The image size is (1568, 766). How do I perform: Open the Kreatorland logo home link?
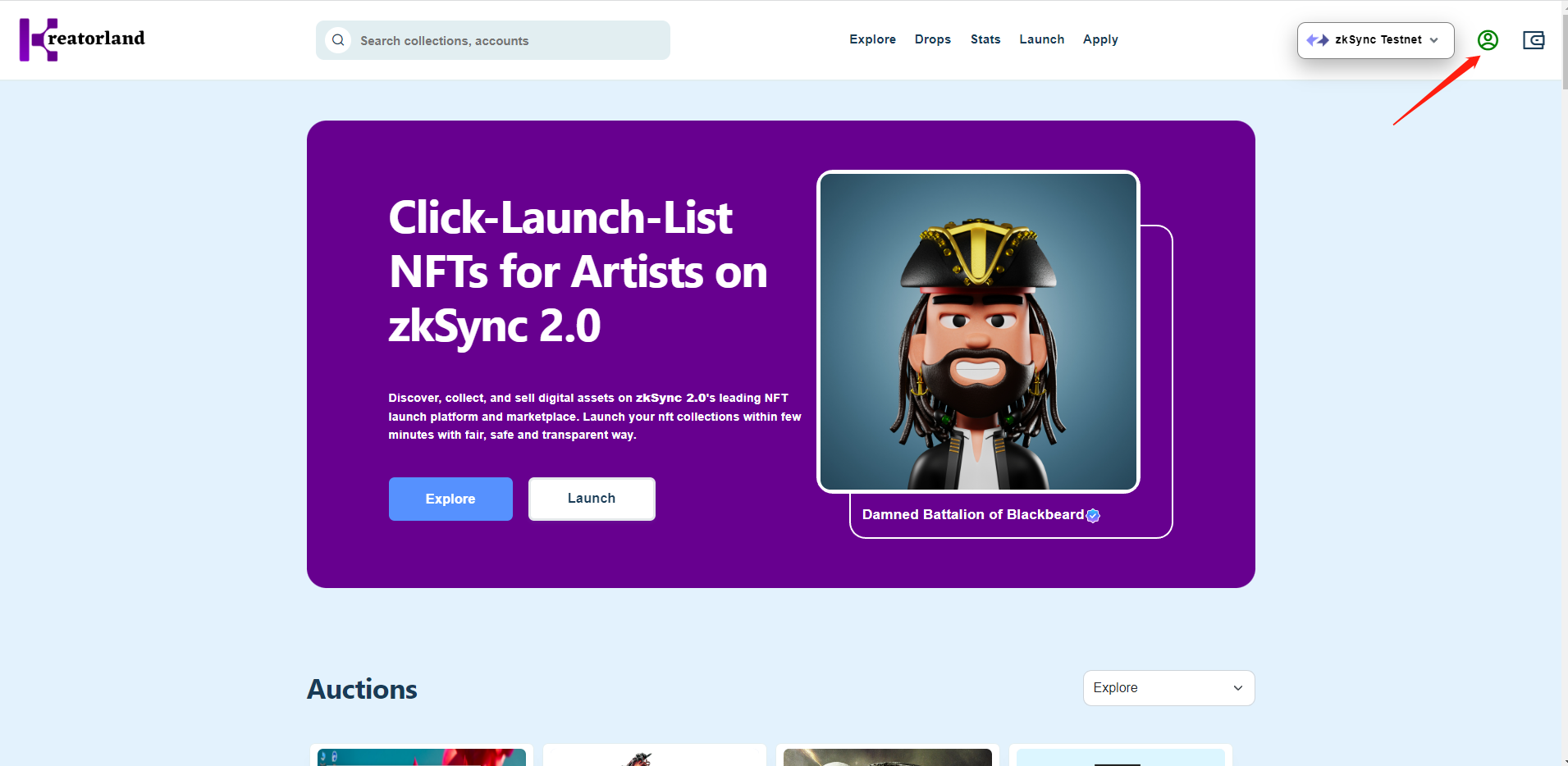point(82,39)
